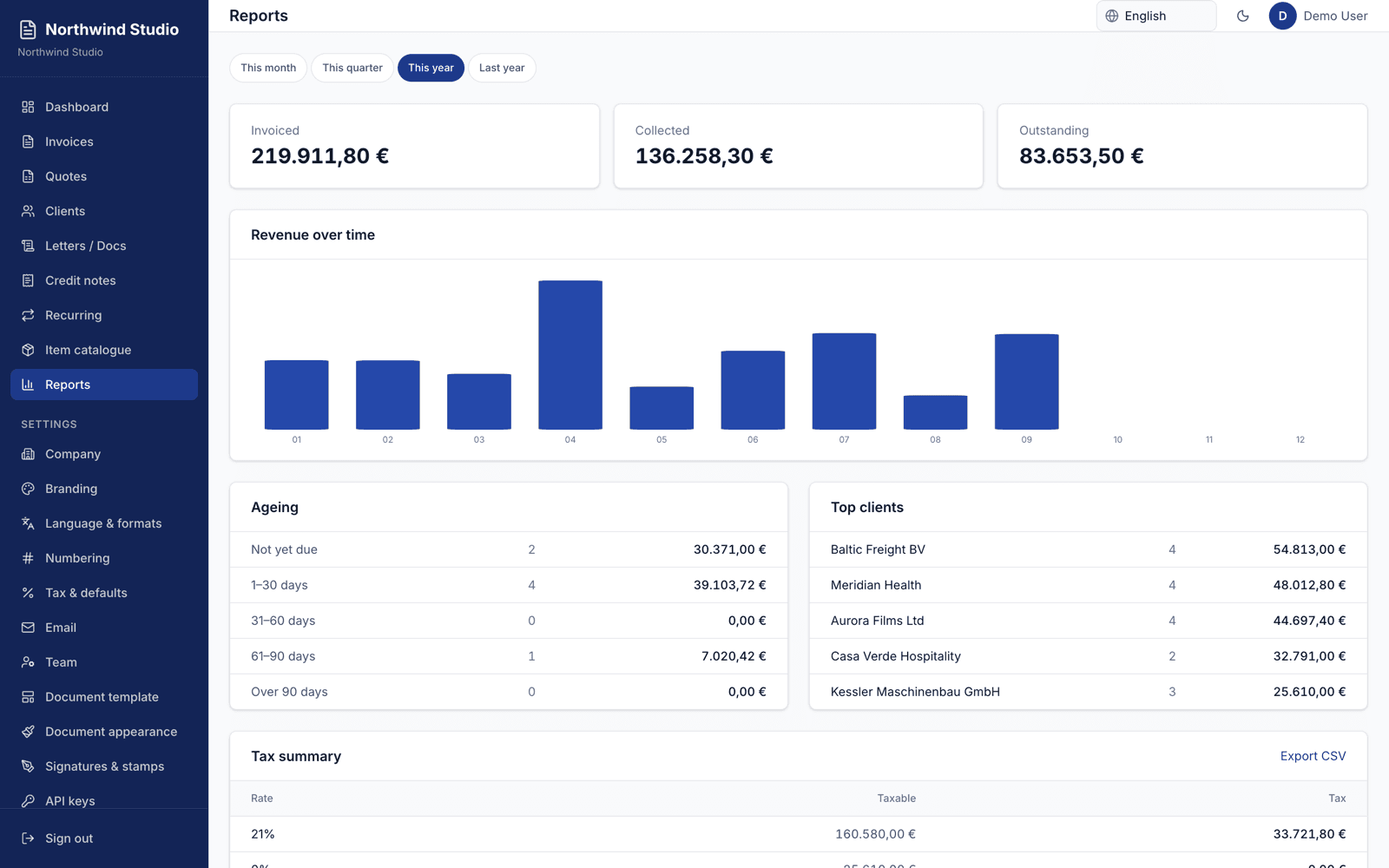Click the 21% tax rate row

click(799, 834)
